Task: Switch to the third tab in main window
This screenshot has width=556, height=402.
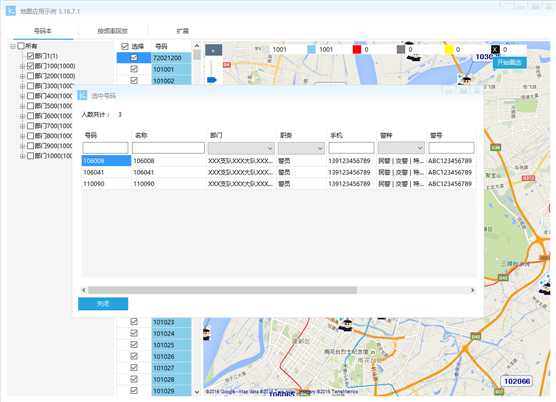Action: 183,31
